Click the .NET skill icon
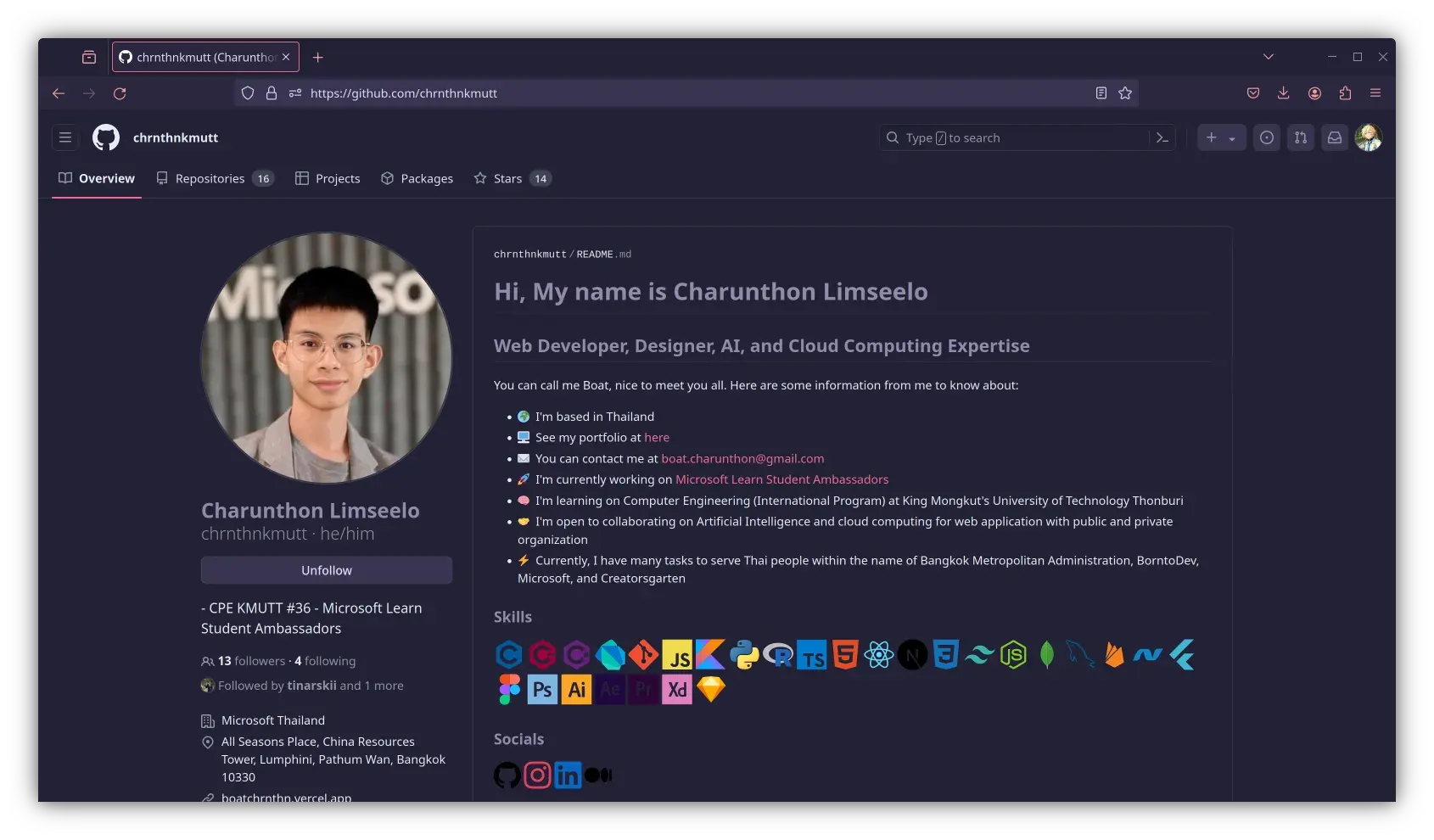The width and height of the screenshot is (1434, 840). [1148, 655]
